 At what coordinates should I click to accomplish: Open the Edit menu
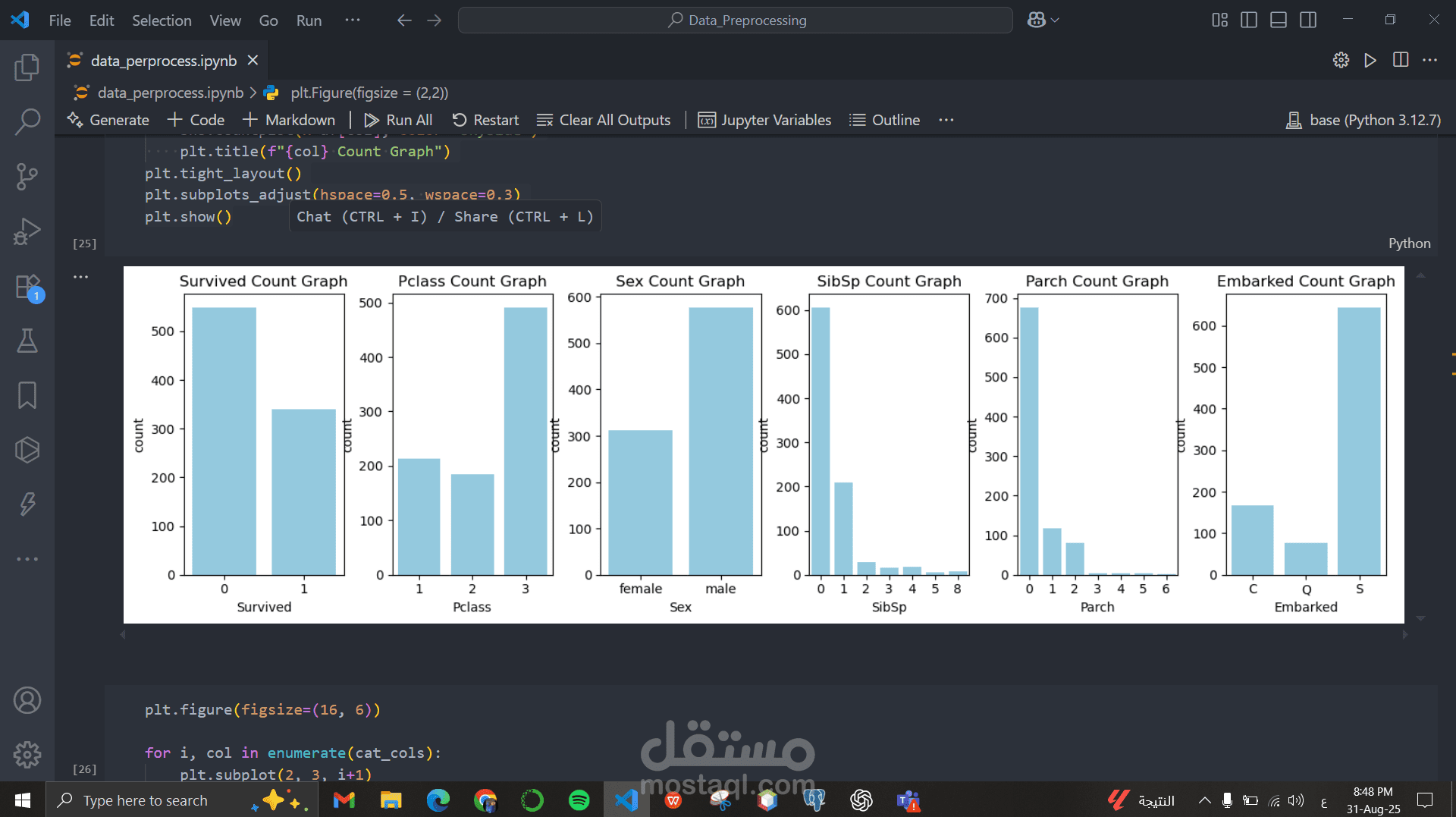[102, 20]
